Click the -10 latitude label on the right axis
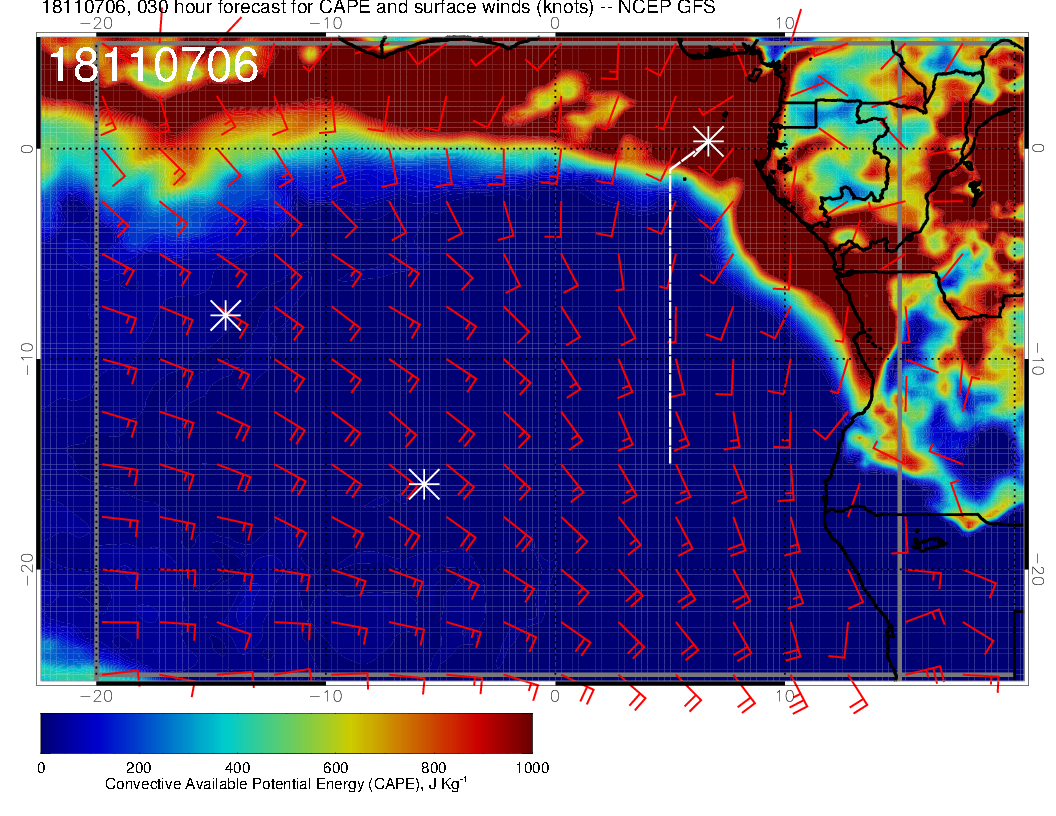 1038,359
